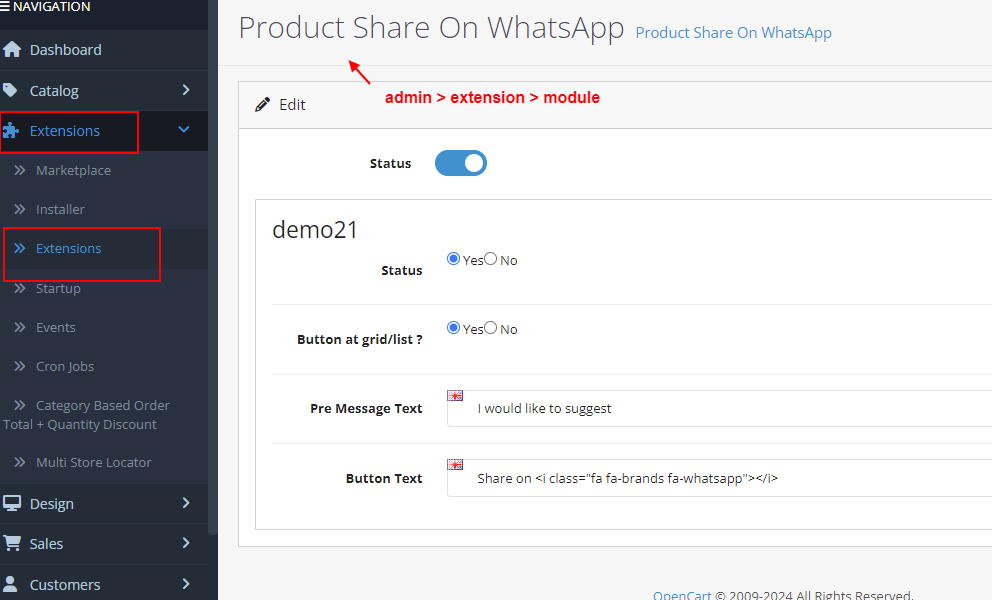This screenshot has height=600, width=992.
Task: Select No for demo21 Status
Action: coord(491,258)
